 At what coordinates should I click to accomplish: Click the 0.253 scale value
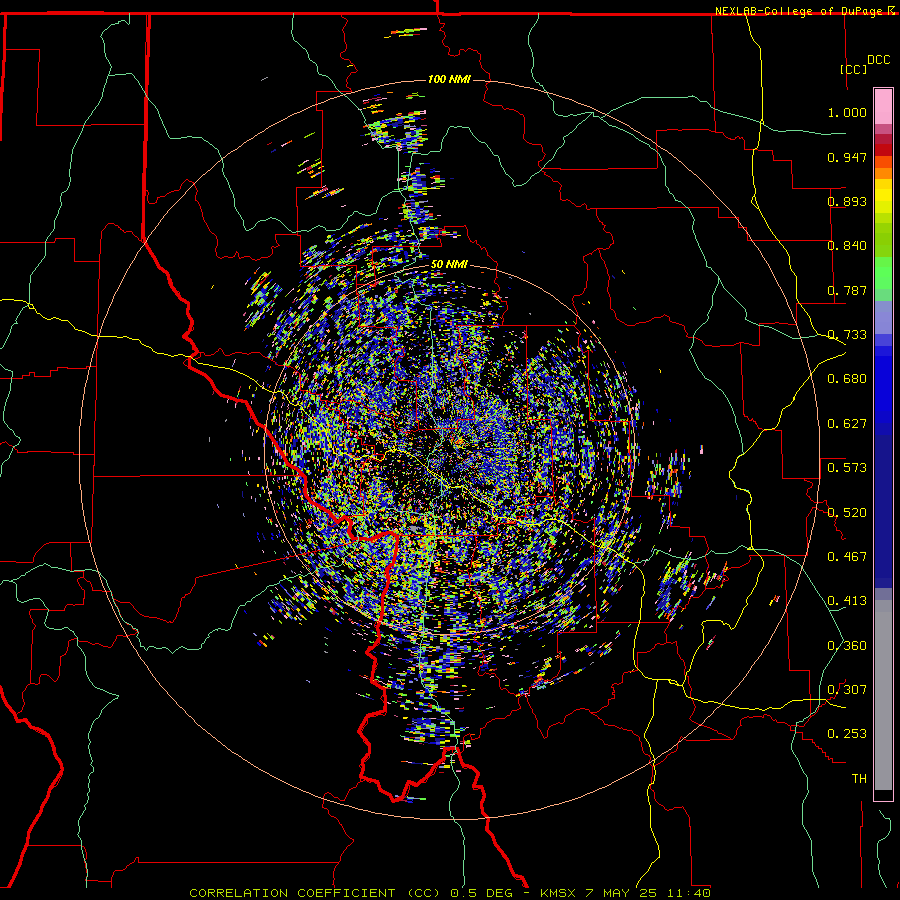tap(847, 734)
